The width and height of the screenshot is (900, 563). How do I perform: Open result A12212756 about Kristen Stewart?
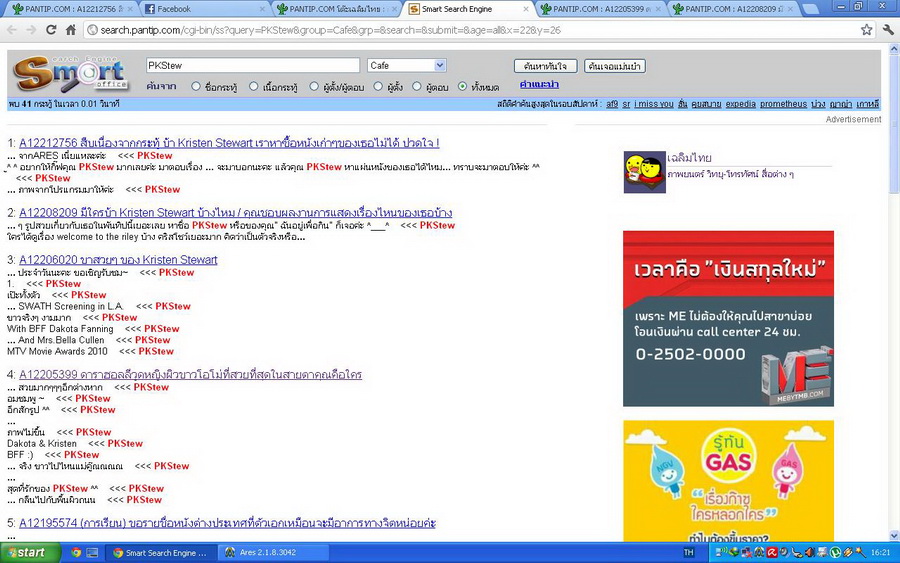tap(229, 143)
